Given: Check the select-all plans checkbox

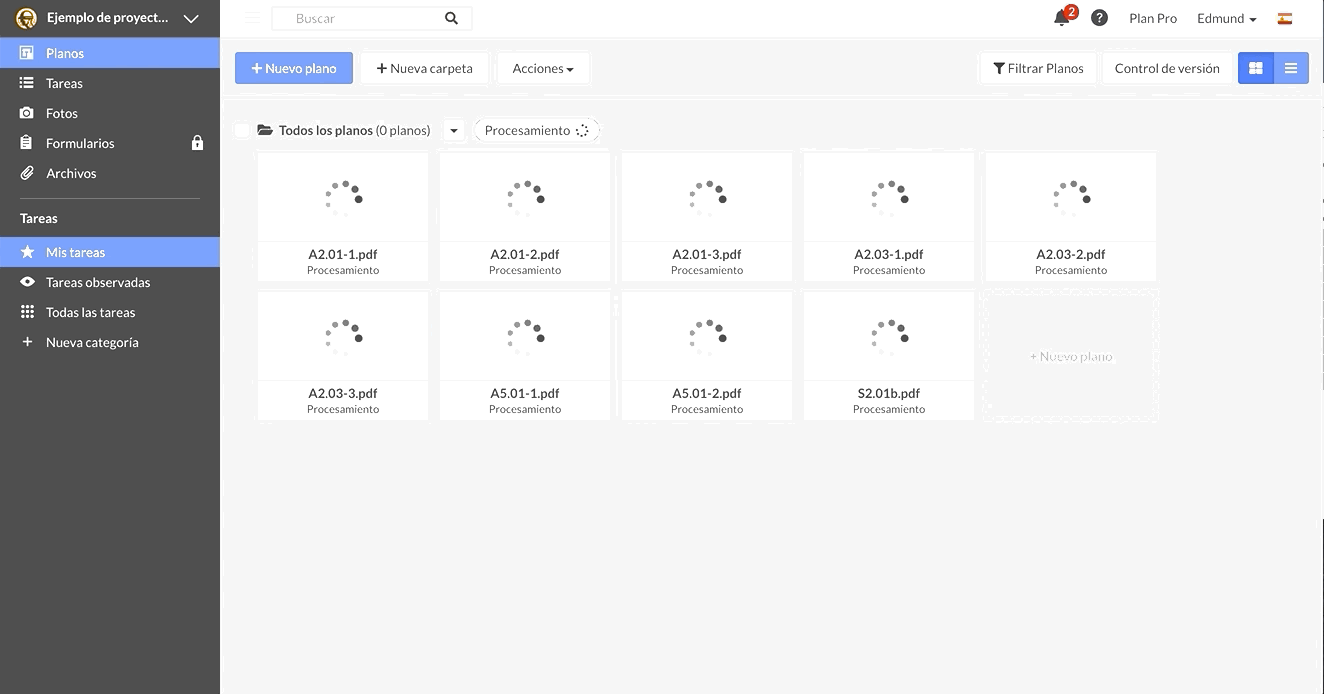Looking at the screenshot, I should point(241,129).
